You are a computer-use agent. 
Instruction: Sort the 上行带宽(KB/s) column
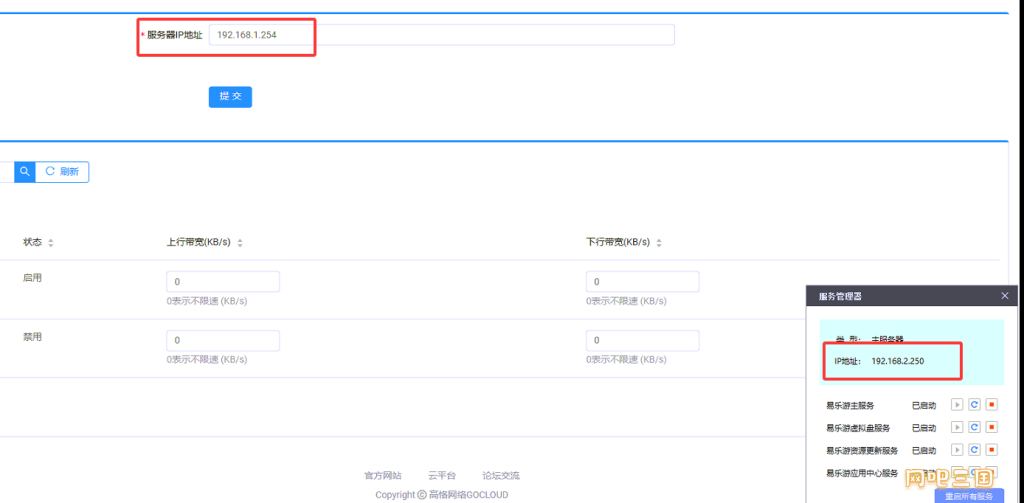[240, 243]
